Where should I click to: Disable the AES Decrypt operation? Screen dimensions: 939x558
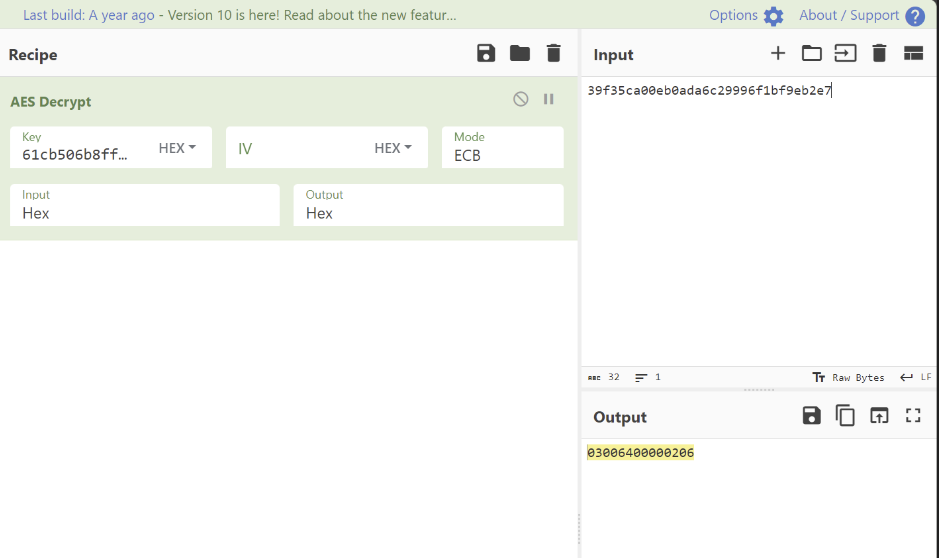click(x=521, y=99)
